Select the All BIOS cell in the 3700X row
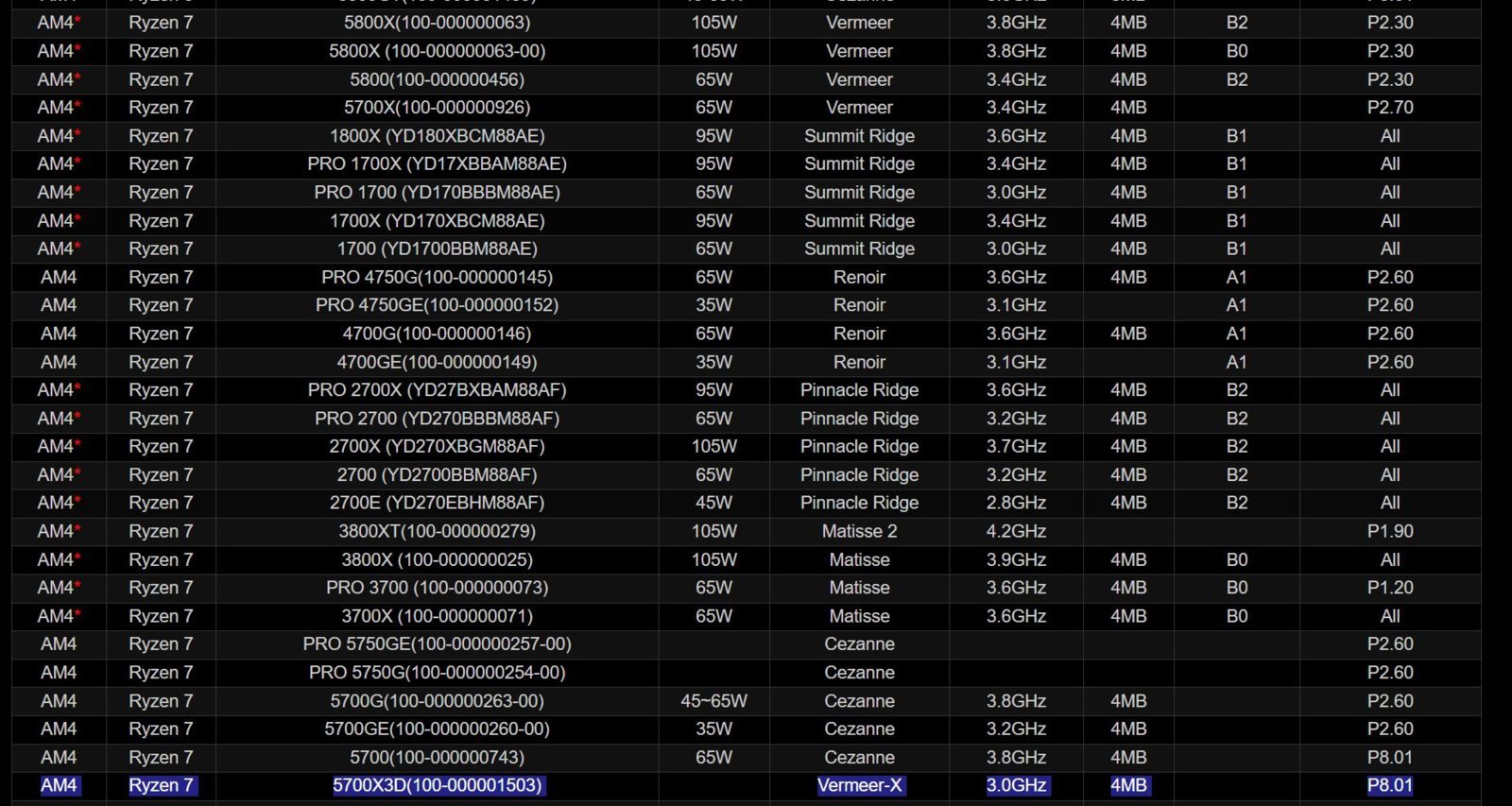 click(x=1390, y=615)
